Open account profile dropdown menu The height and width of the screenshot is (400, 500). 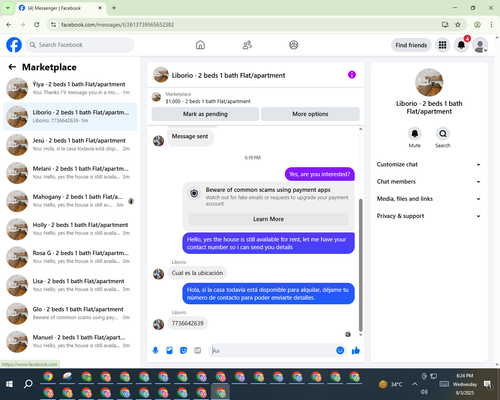(x=480, y=45)
